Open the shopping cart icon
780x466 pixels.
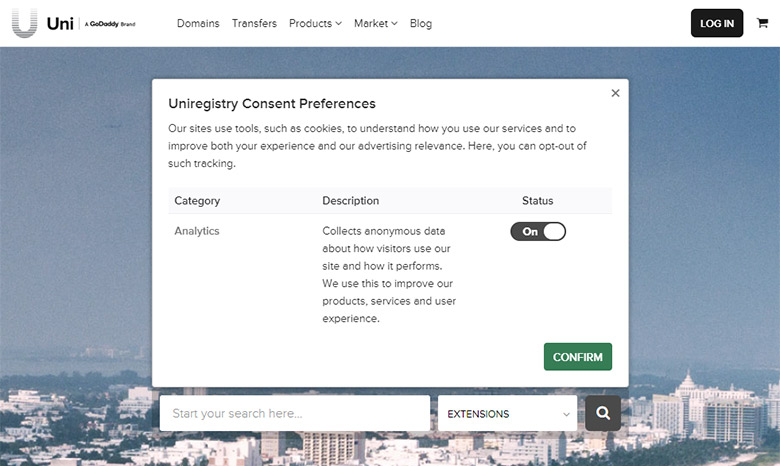tap(762, 23)
